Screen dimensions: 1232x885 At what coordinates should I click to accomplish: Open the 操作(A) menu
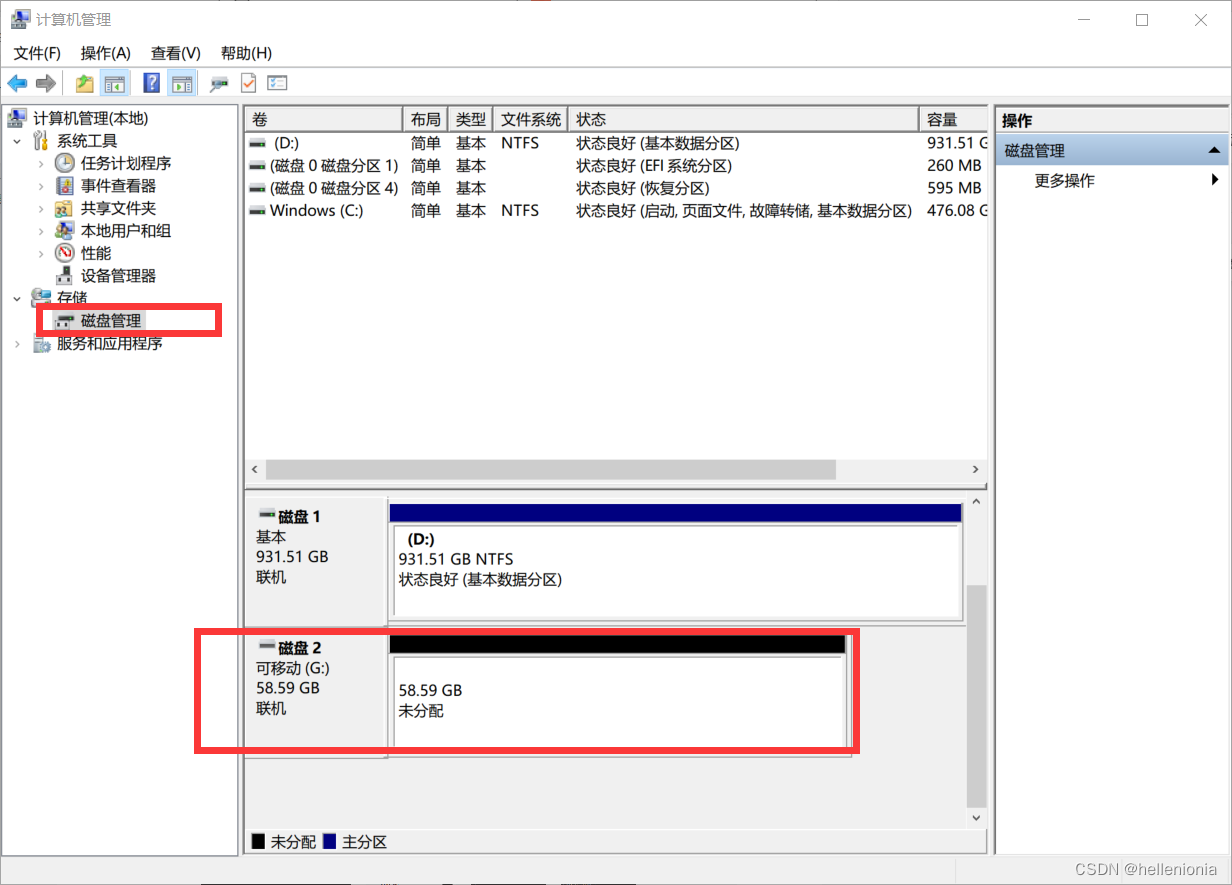click(106, 53)
